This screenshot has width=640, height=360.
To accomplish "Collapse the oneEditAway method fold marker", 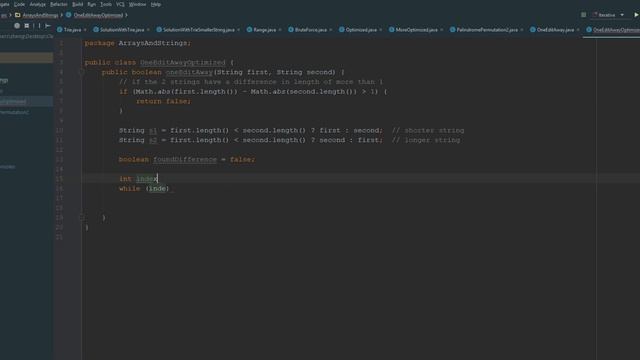I will pyautogui.click(x=82, y=72).
